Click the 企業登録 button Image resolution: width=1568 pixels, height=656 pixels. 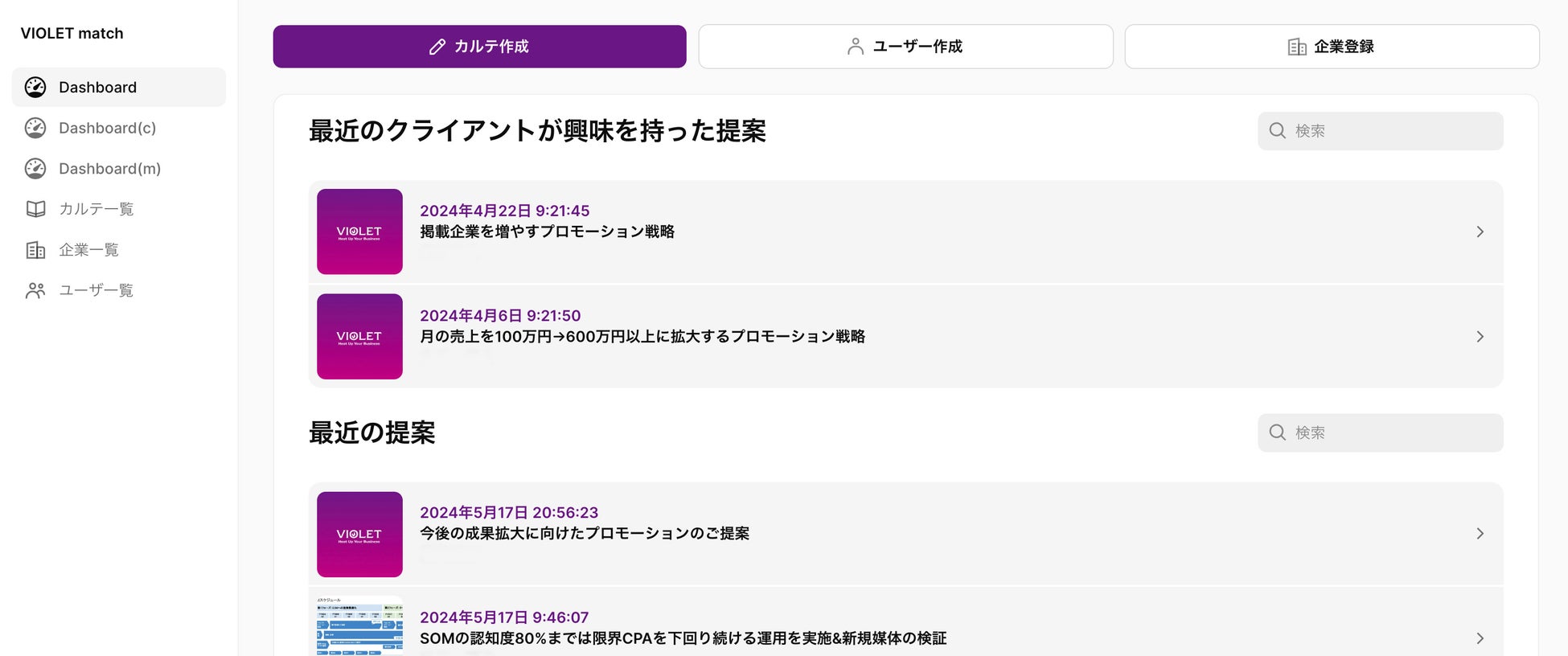[1332, 47]
